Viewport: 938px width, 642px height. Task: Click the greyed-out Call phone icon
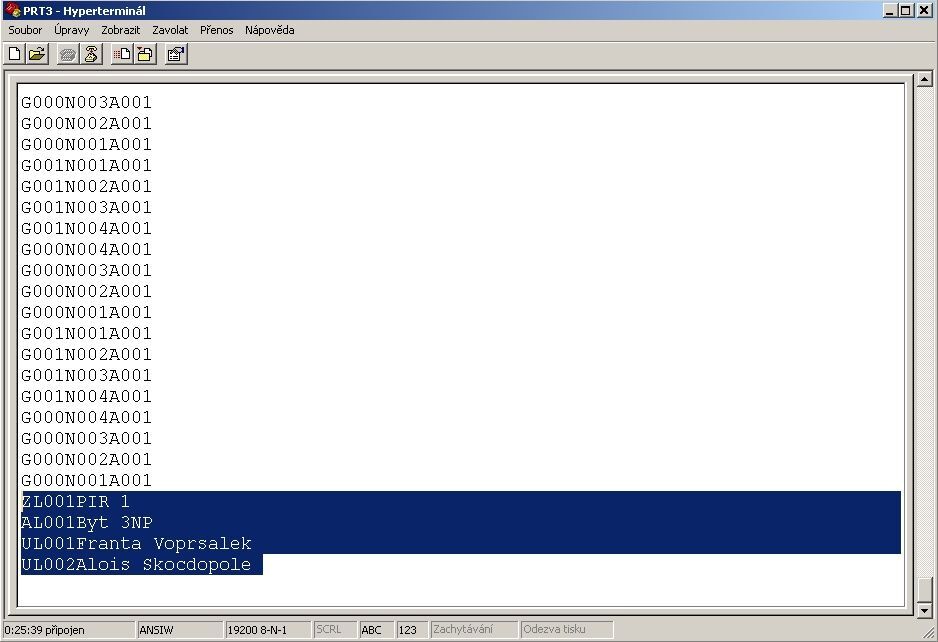tap(67, 55)
